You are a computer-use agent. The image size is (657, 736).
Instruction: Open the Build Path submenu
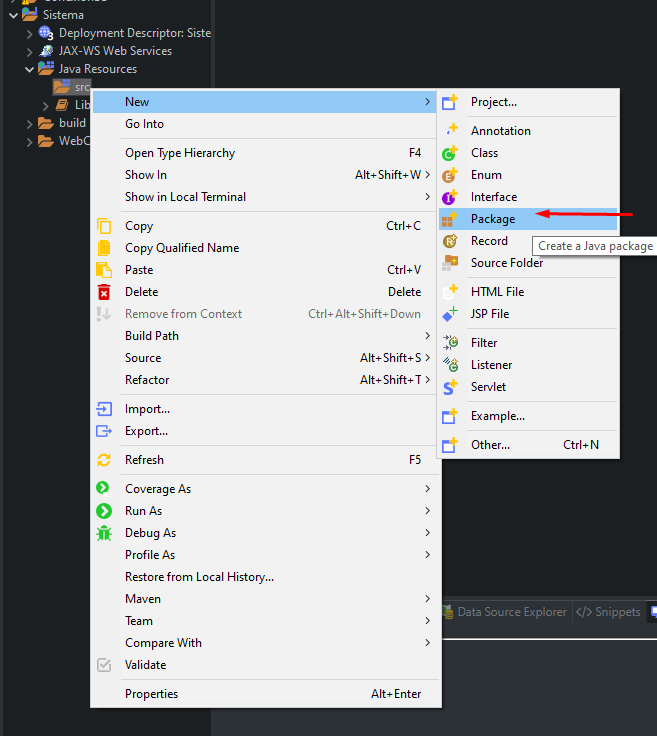pos(152,336)
